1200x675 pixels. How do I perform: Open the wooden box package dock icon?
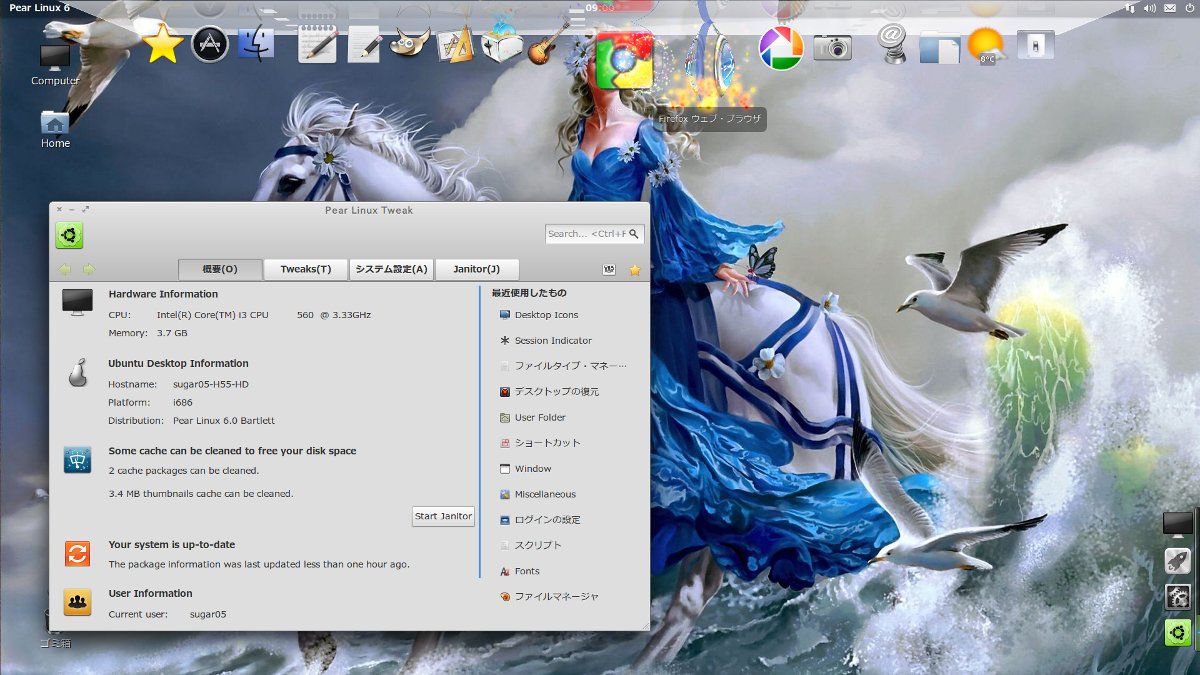coord(502,45)
